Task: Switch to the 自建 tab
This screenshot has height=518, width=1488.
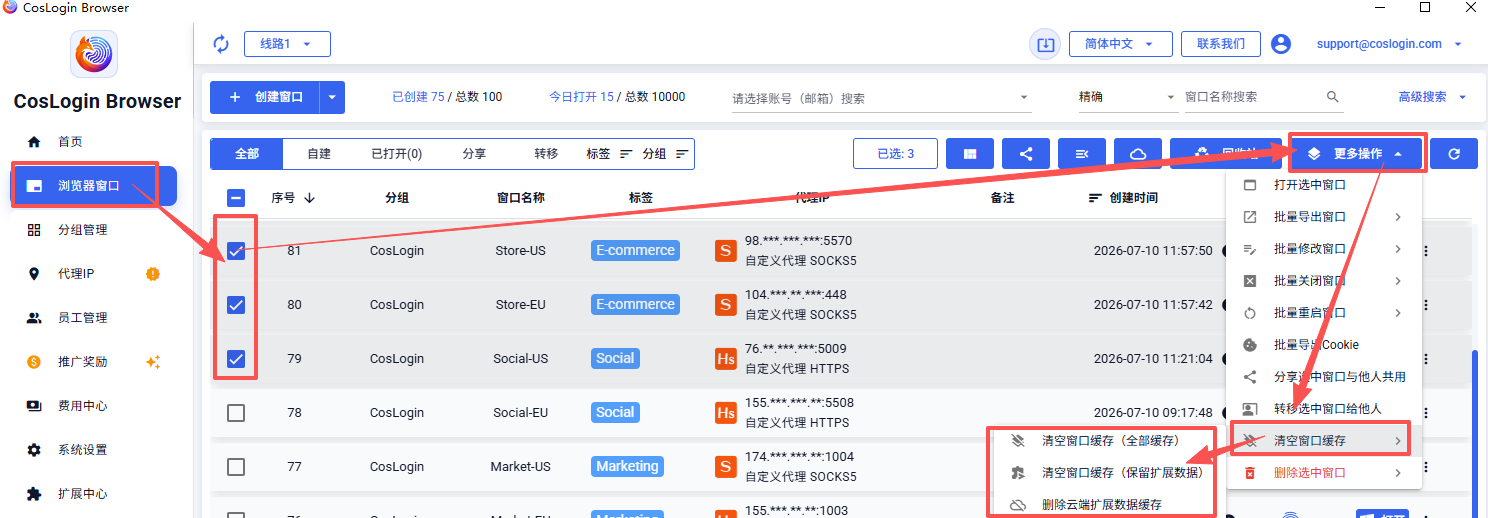Action: pyautogui.click(x=319, y=154)
